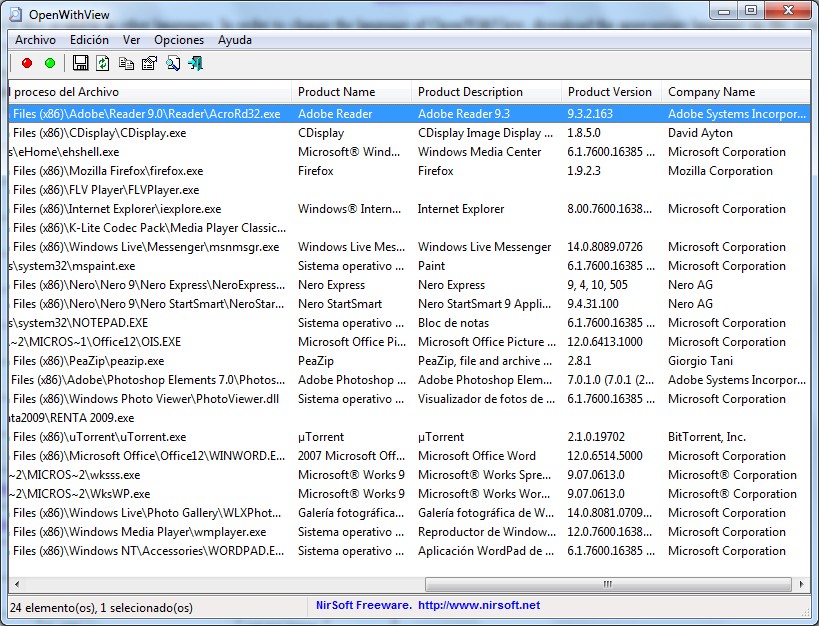Click the 'NirSoft Freeware.' status bar text
819x626 pixels.
coord(364,605)
